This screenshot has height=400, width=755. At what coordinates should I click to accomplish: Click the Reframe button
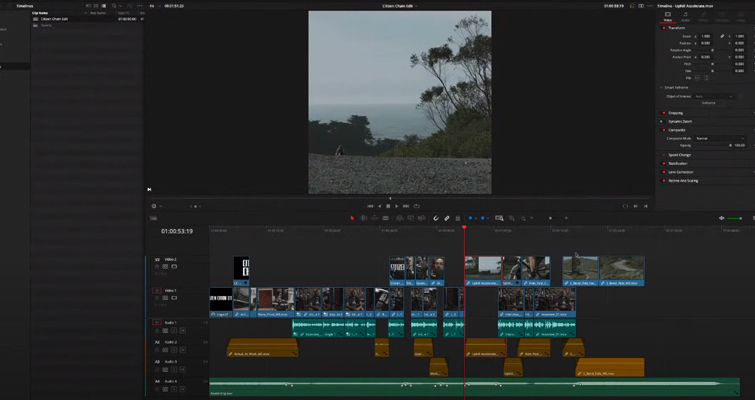(709, 103)
